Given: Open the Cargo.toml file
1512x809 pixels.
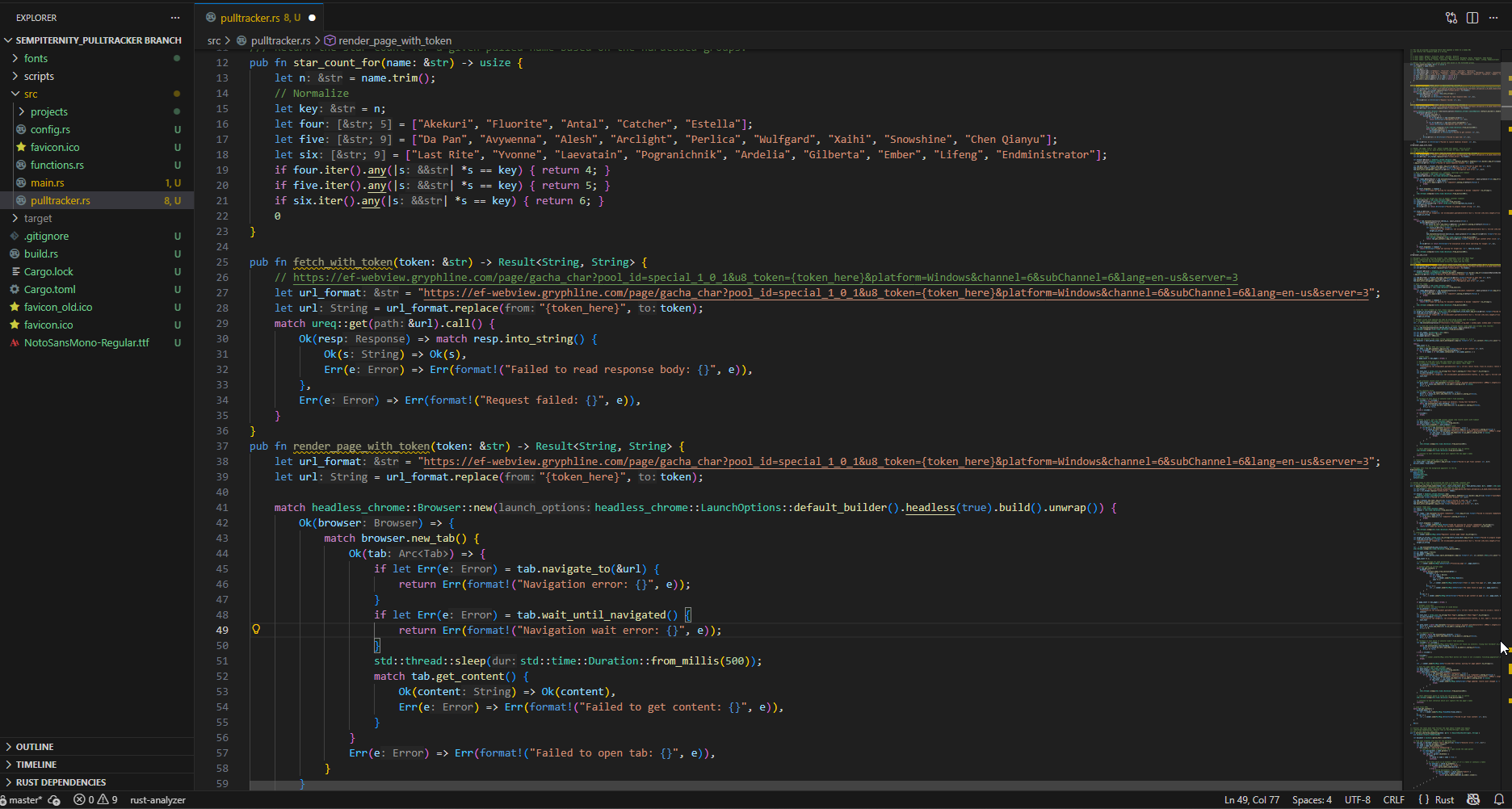Looking at the screenshot, I should tap(49, 289).
